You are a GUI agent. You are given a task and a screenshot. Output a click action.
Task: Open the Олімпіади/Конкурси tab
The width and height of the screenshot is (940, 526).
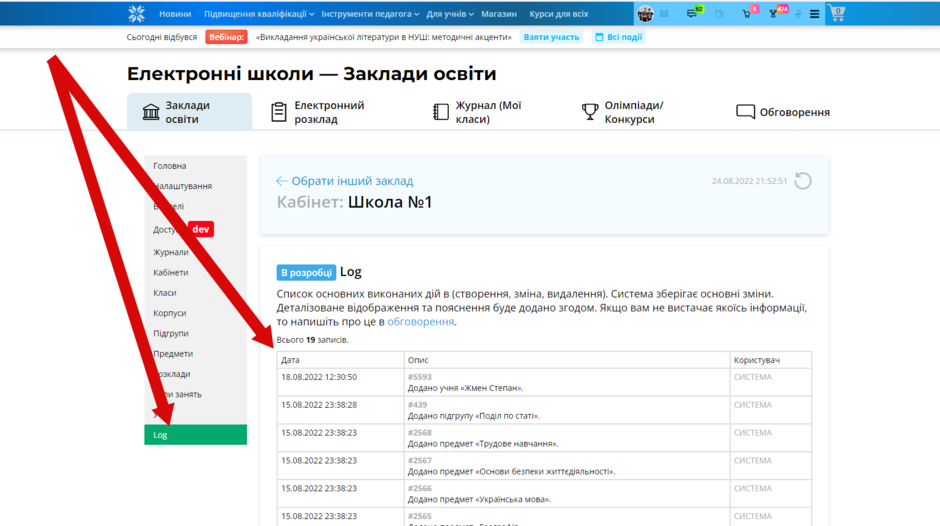tap(623, 112)
